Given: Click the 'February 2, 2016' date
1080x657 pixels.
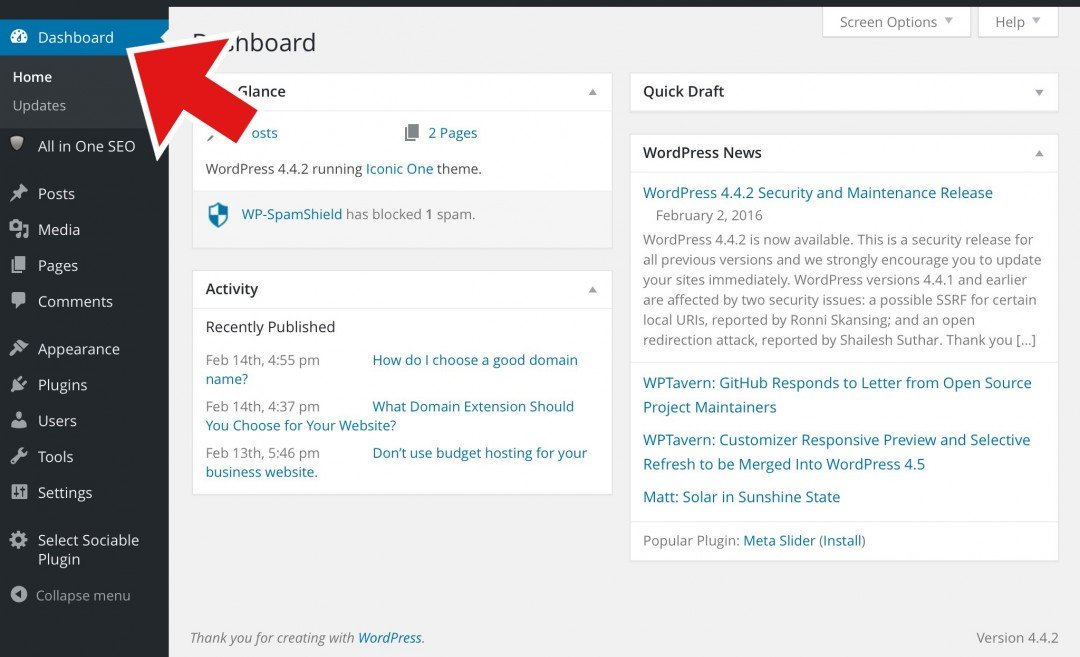Looking at the screenshot, I should click(x=709, y=216).
